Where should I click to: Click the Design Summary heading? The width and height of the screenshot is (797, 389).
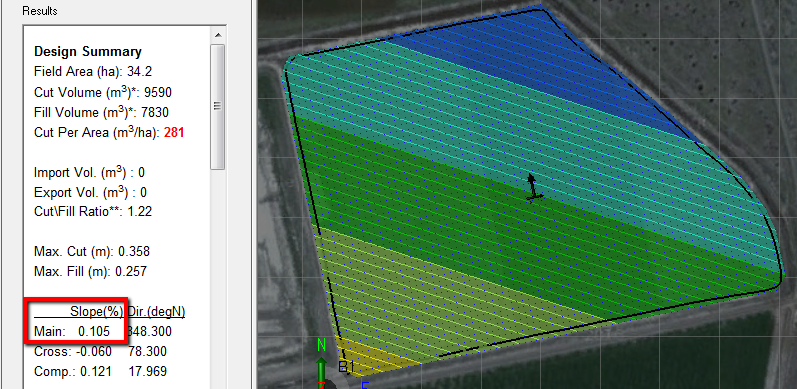coord(88,51)
